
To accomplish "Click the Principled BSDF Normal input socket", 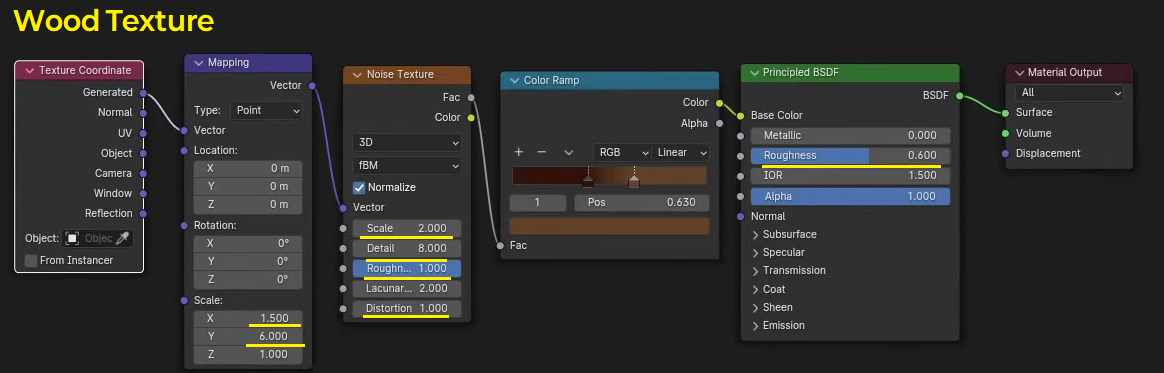I will click(x=741, y=217).
